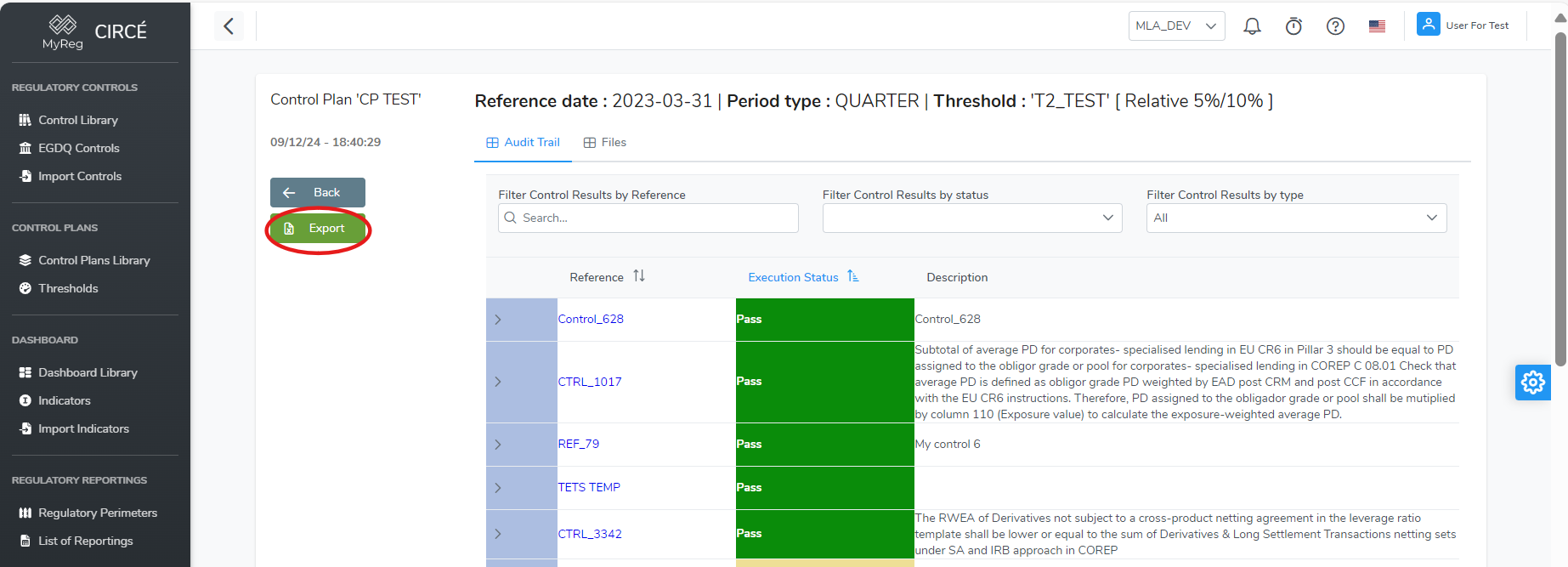Select the Audit Trail tab

(524, 143)
